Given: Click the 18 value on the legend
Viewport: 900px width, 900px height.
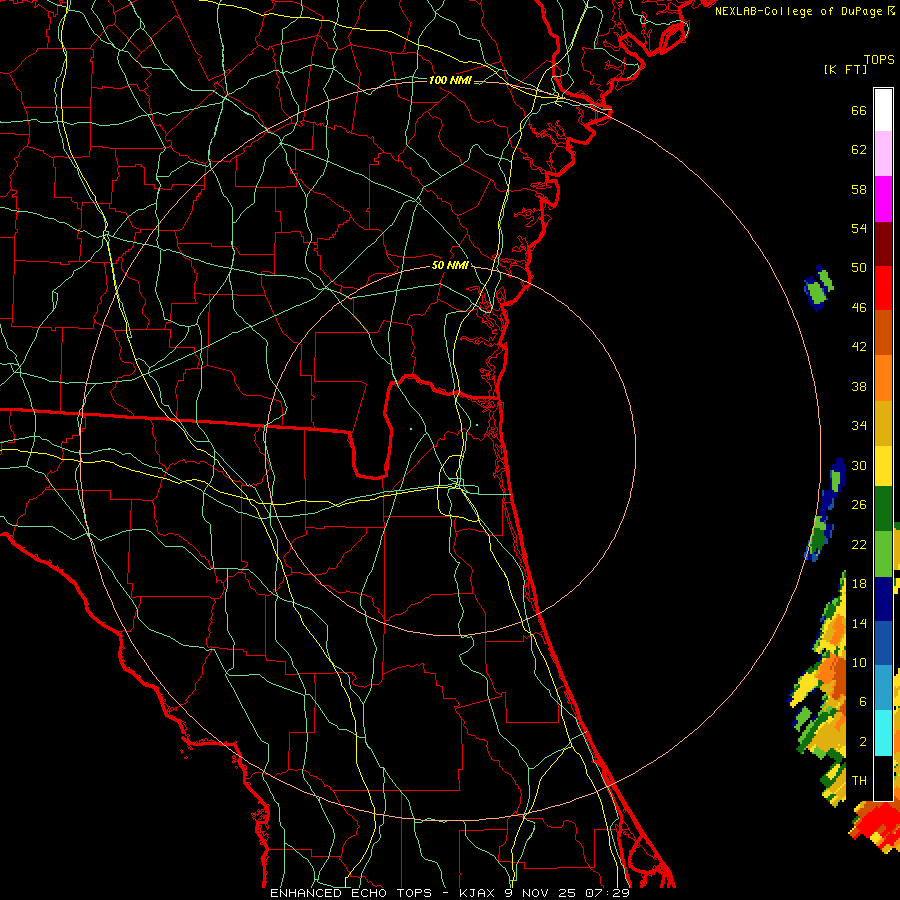Looking at the screenshot, I should pos(859,584).
